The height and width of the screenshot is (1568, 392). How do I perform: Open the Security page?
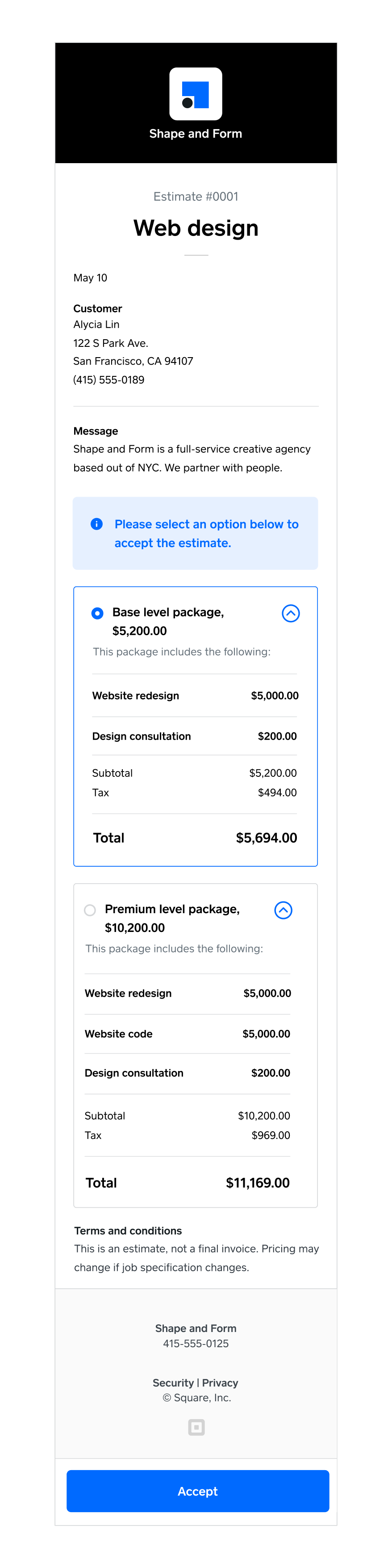tap(173, 1383)
